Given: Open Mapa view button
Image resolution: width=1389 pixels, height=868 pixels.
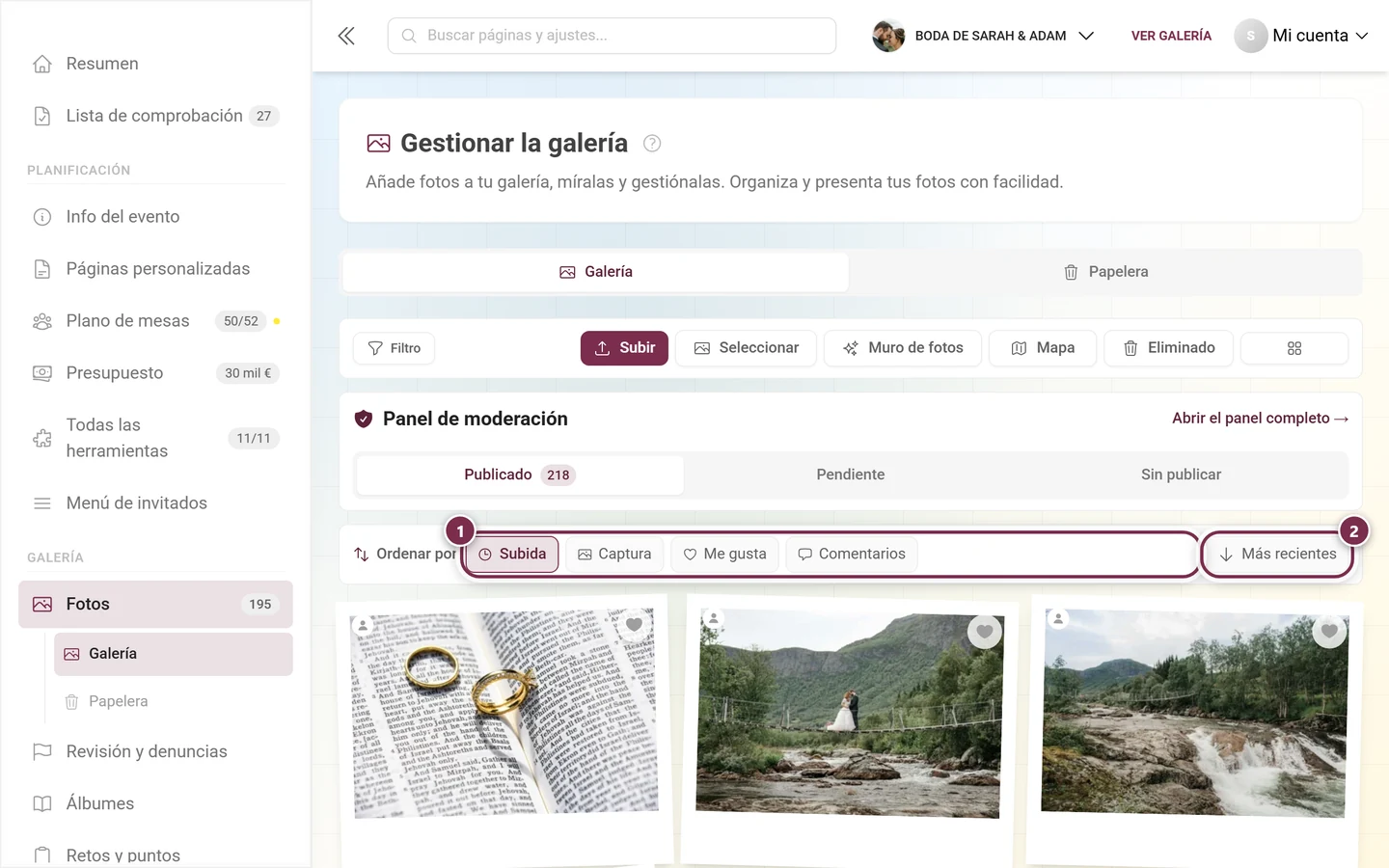Looking at the screenshot, I should point(1043,348).
